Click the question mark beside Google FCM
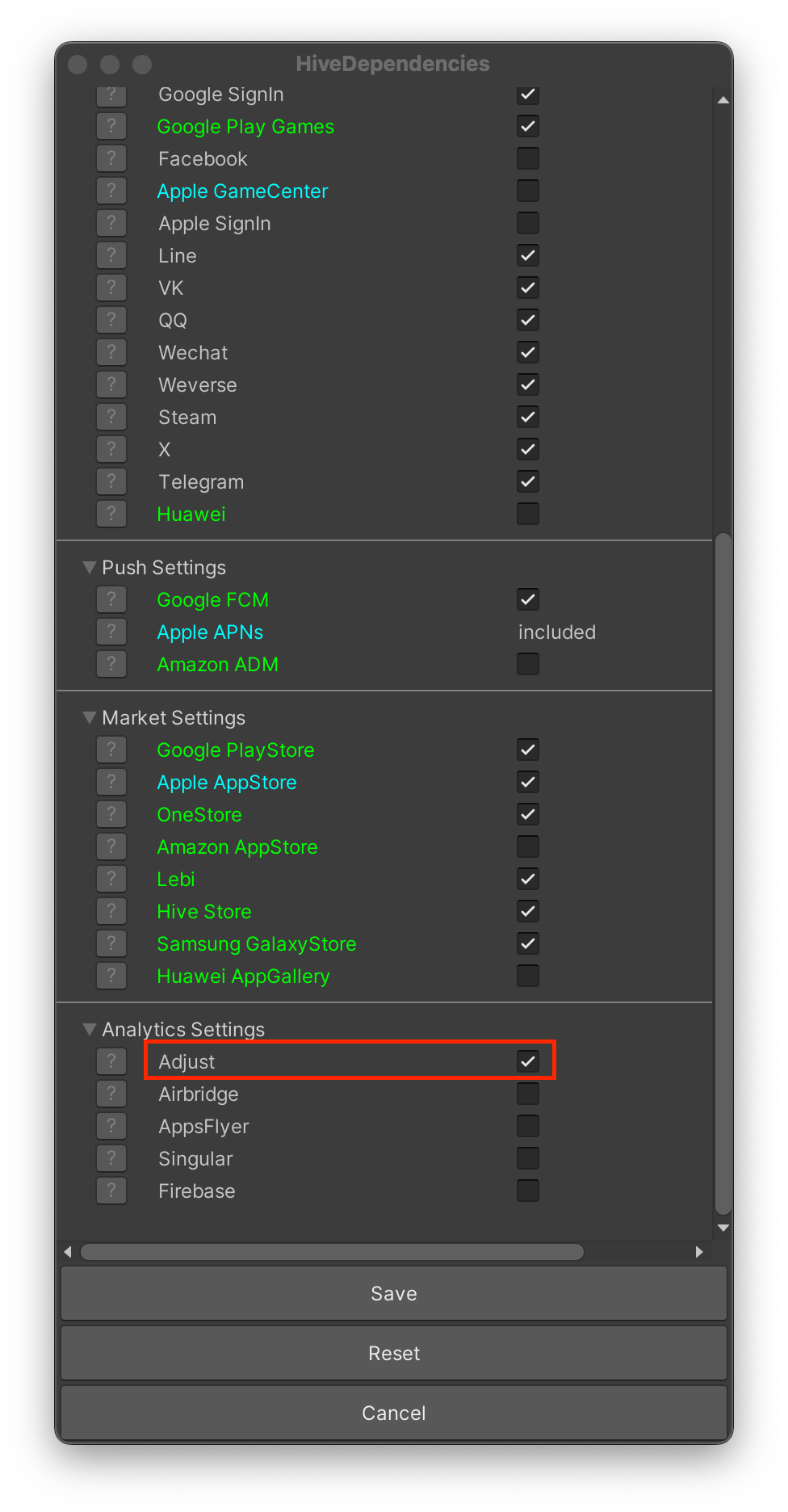This screenshot has height=1512, width=788. [111, 599]
